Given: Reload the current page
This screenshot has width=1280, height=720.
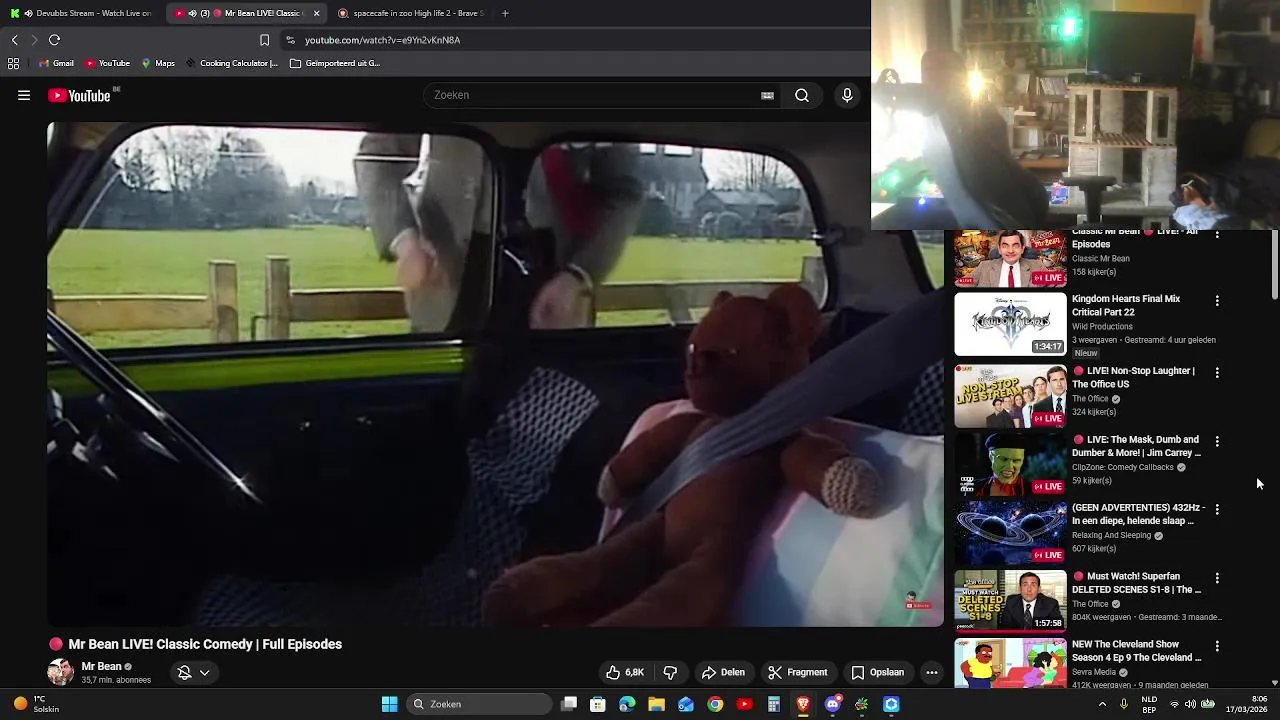Looking at the screenshot, I should (54, 40).
